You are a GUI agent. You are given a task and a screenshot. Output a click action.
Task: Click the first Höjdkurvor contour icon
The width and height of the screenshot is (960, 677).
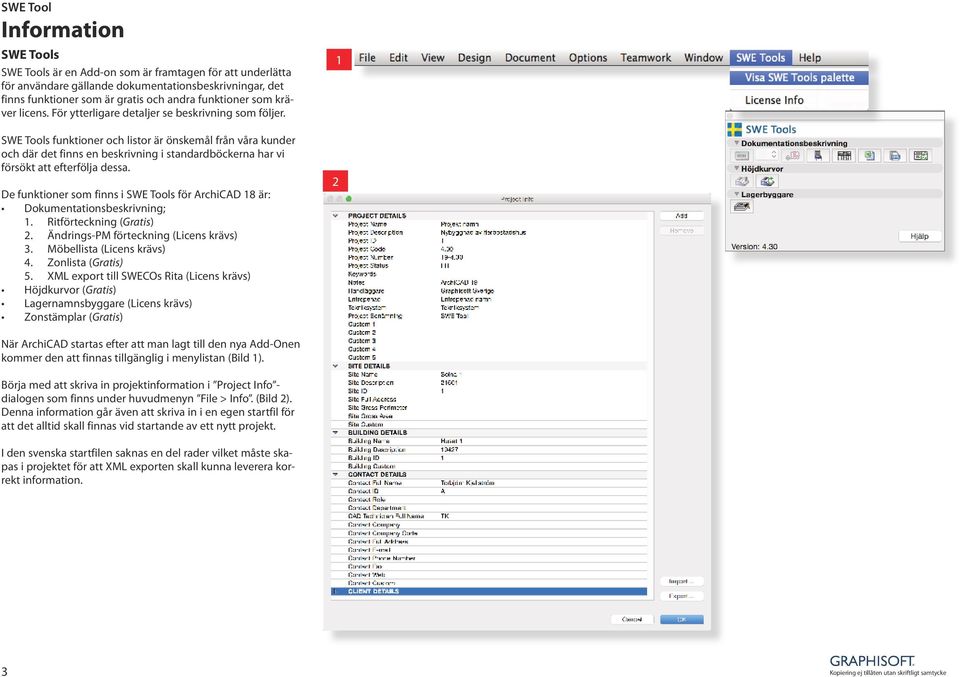pyautogui.click(x=742, y=181)
